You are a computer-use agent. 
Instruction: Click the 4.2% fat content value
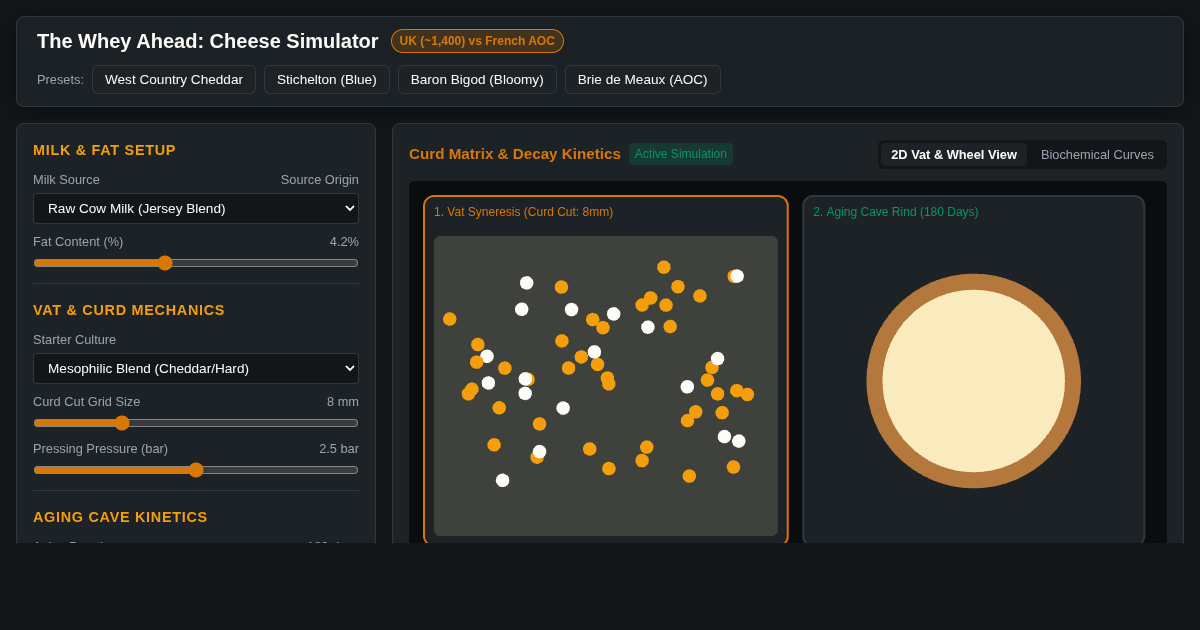coord(344,241)
